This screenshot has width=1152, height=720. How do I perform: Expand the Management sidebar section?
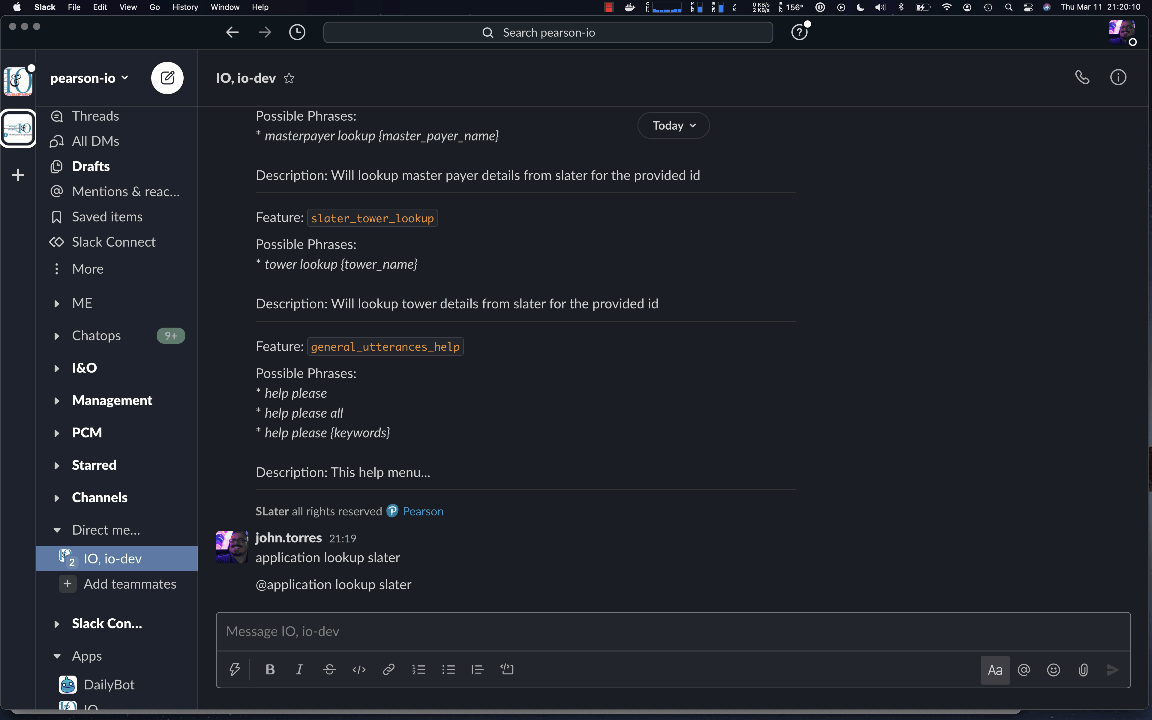(57, 400)
